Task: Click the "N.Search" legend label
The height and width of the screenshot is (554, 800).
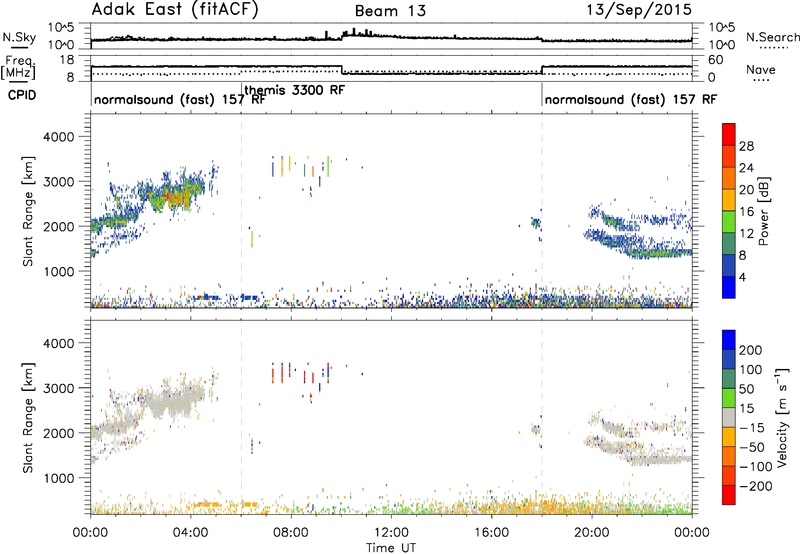Action: coord(772,37)
